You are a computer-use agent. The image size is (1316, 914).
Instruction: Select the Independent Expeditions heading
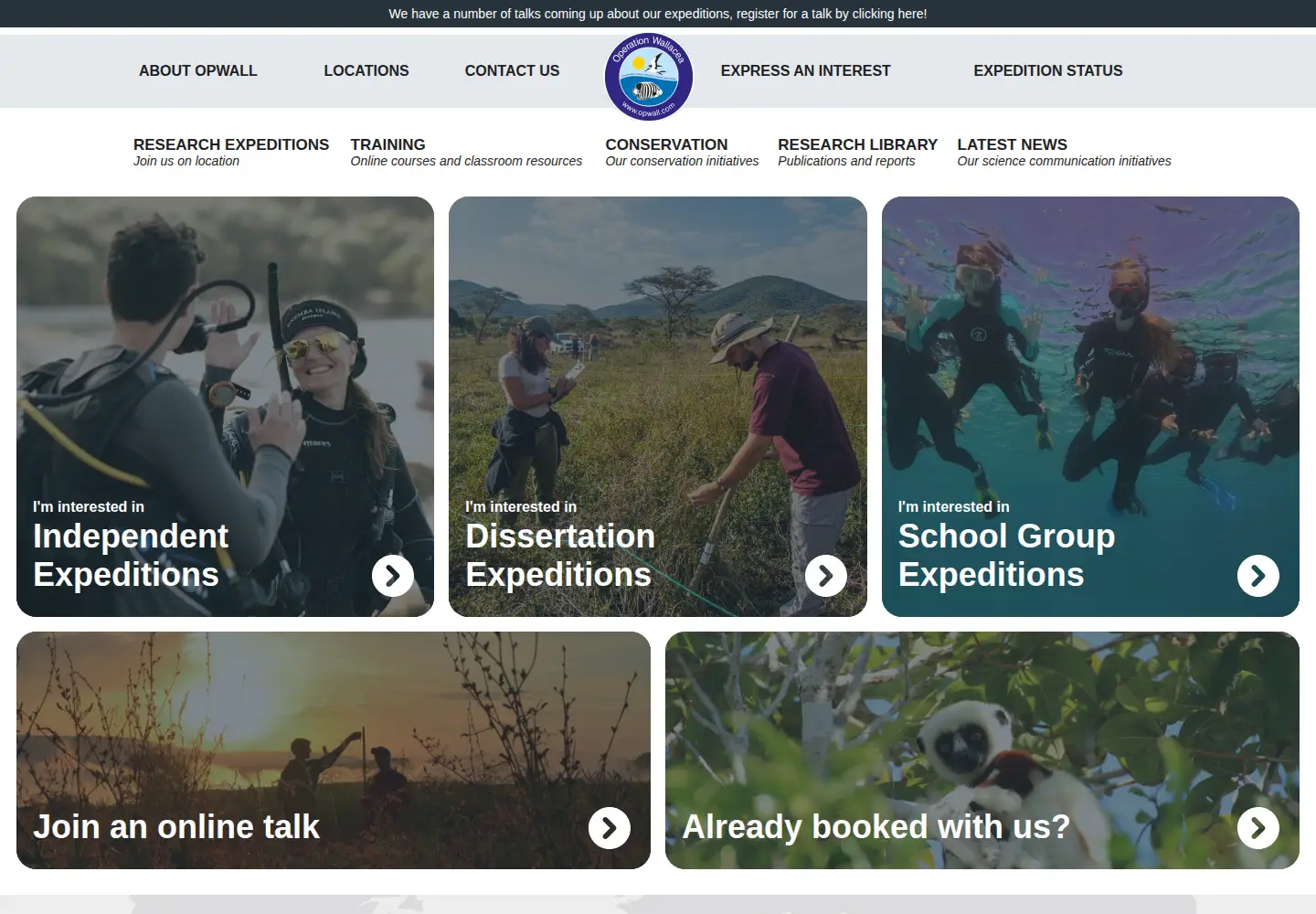(x=131, y=555)
